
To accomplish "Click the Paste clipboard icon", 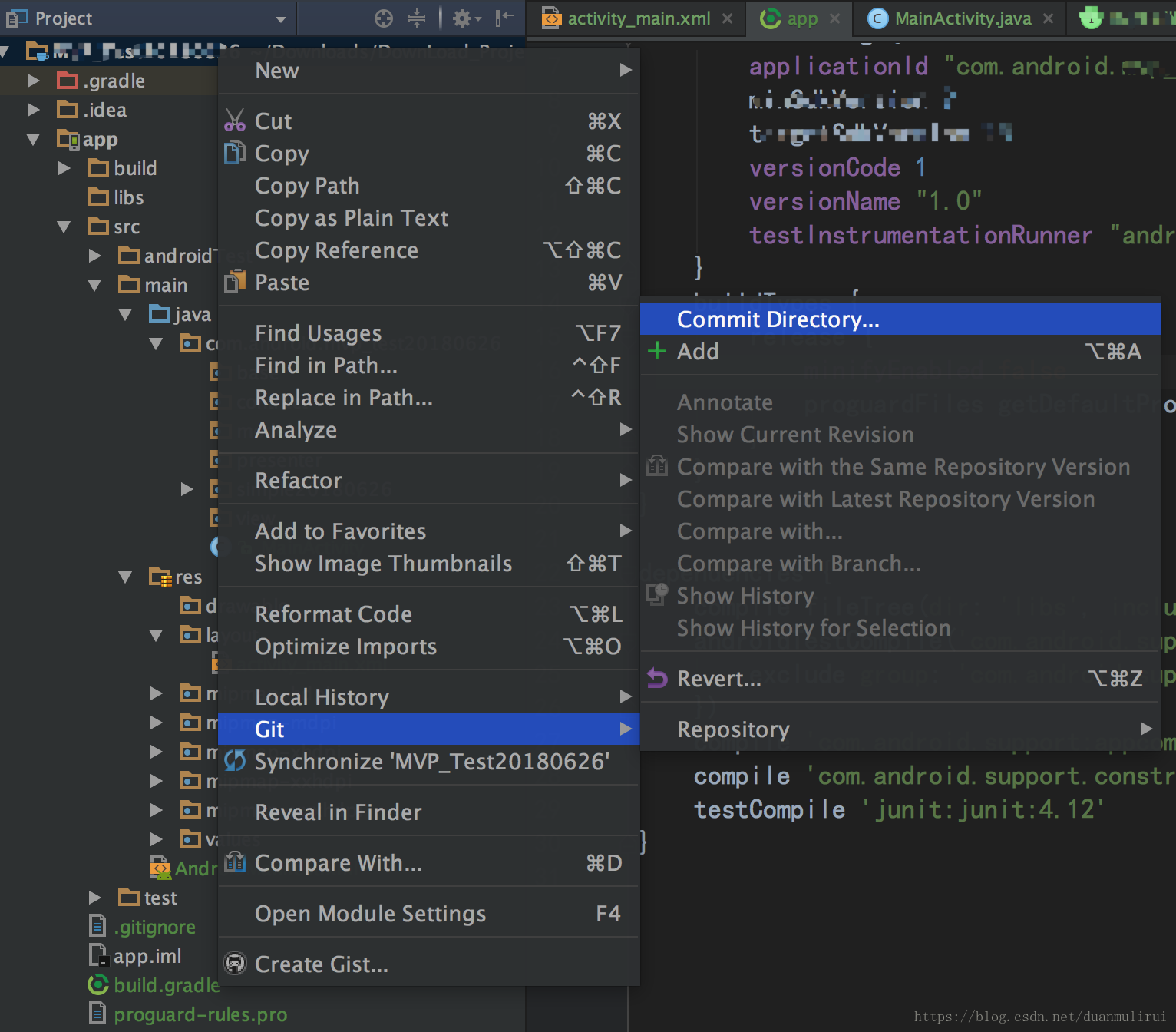I will [235, 282].
